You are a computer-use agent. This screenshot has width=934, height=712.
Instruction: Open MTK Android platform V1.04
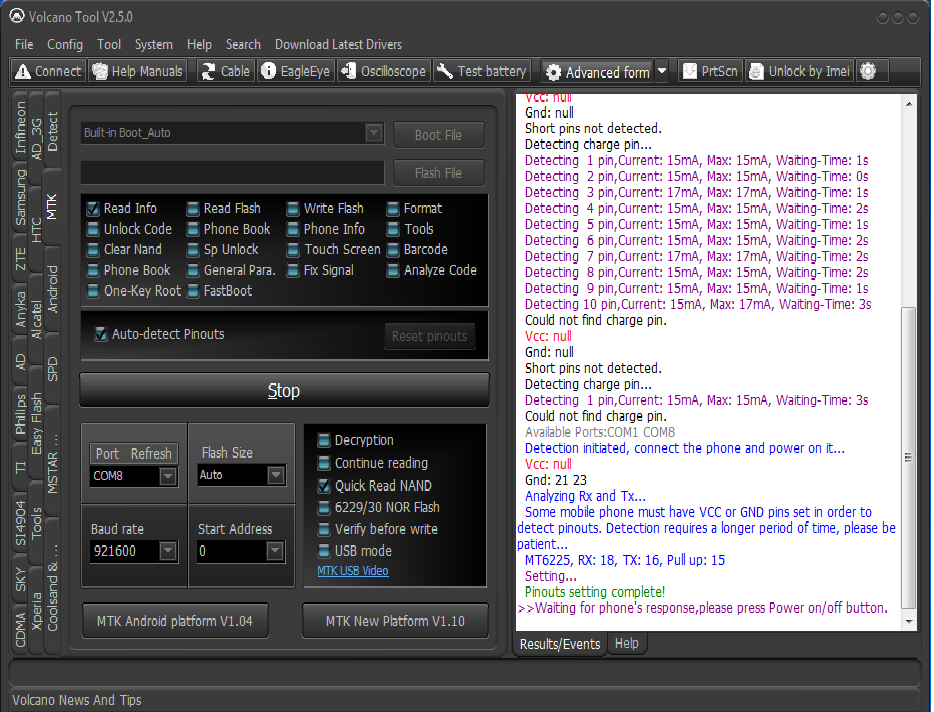pos(175,621)
